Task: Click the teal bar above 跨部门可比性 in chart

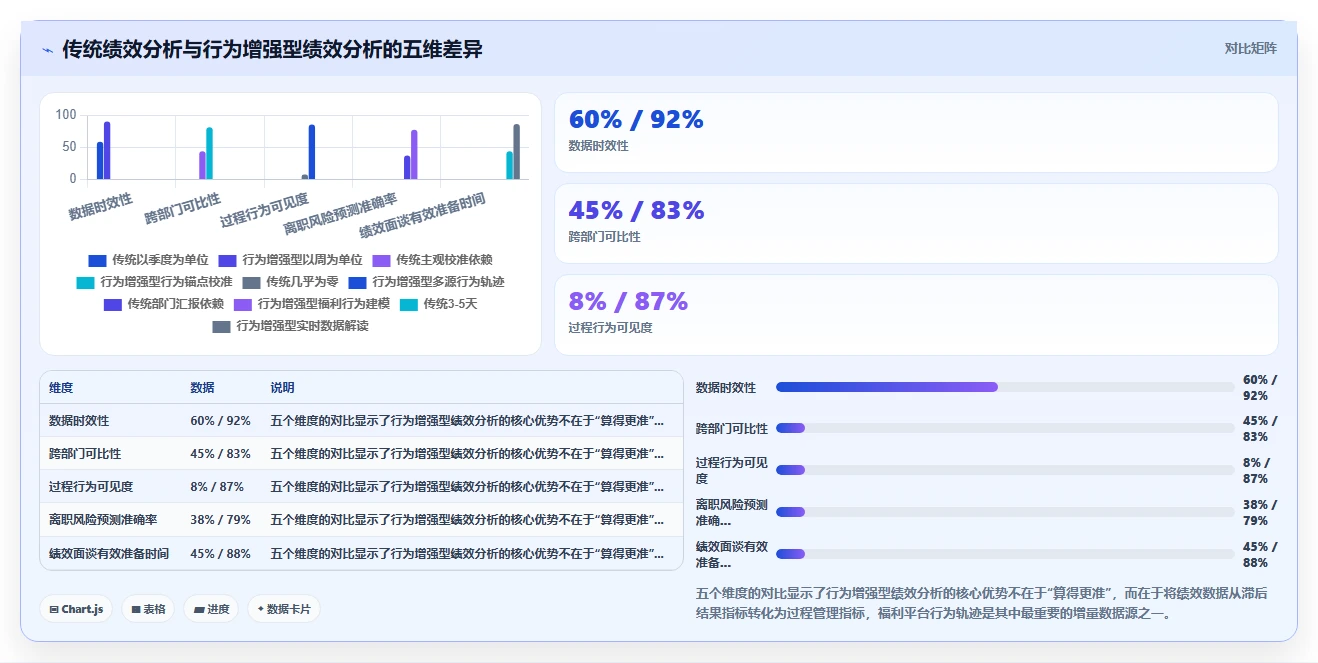Action: tap(209, 153)
